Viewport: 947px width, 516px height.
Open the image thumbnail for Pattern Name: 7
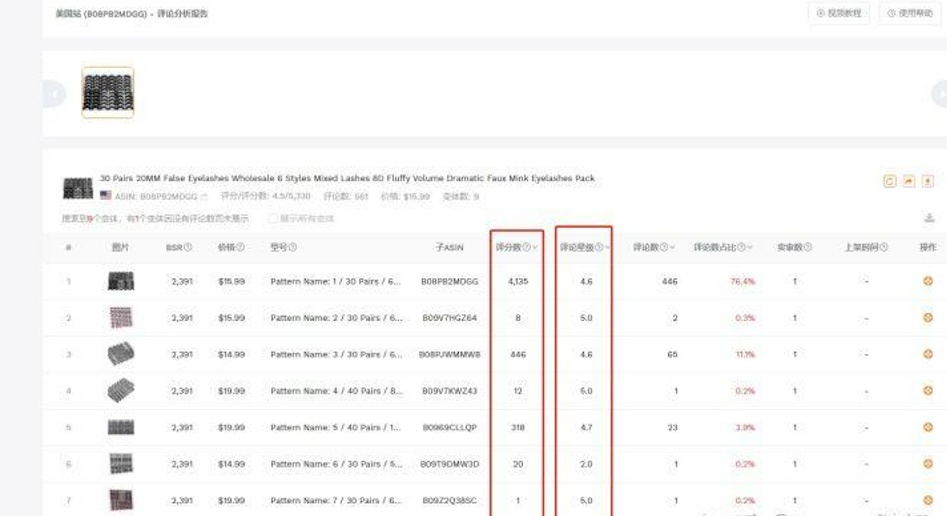point(121,500)
